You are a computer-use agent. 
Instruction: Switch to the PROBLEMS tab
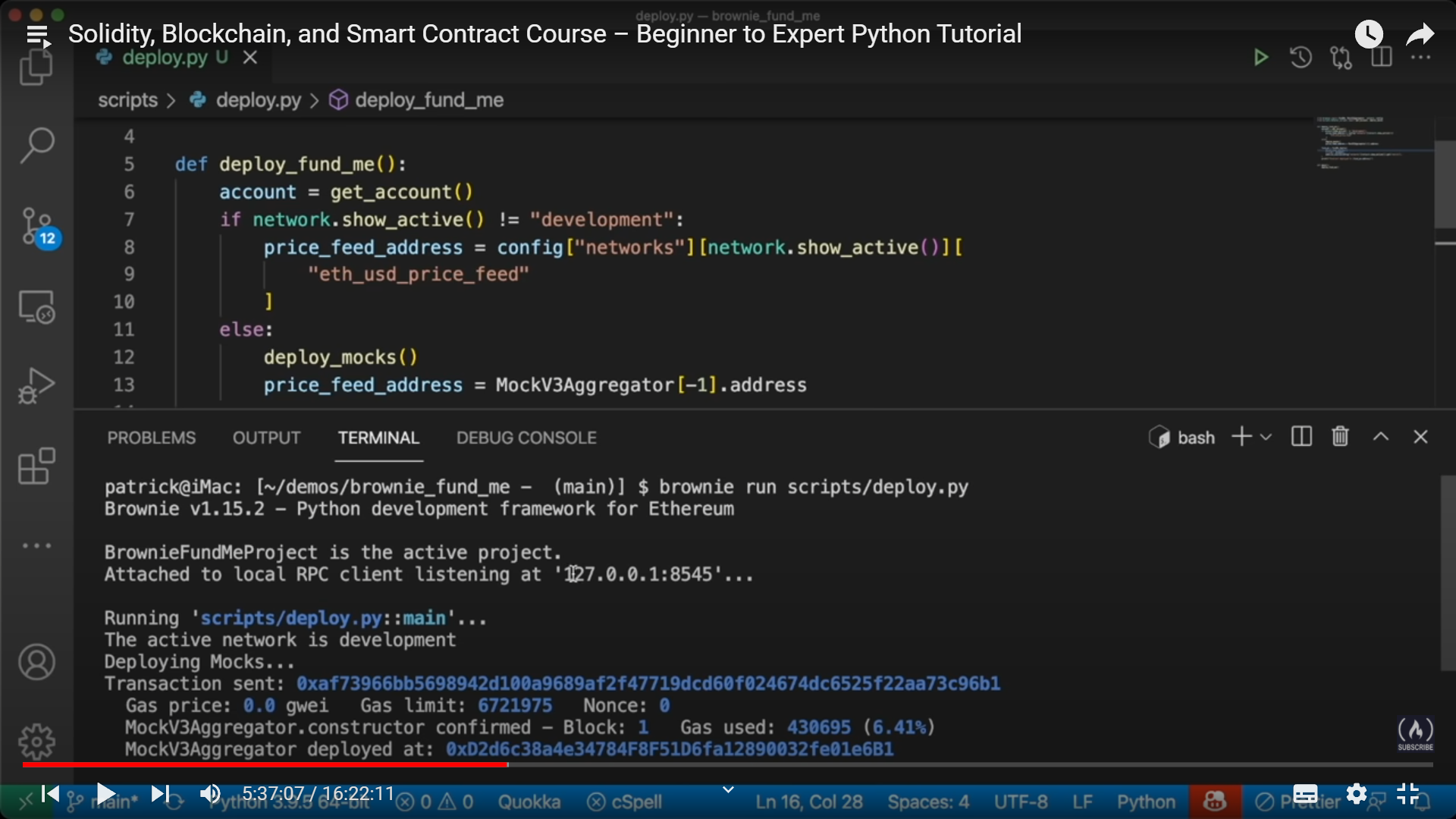pyautogui.click(x=151, y=438)
